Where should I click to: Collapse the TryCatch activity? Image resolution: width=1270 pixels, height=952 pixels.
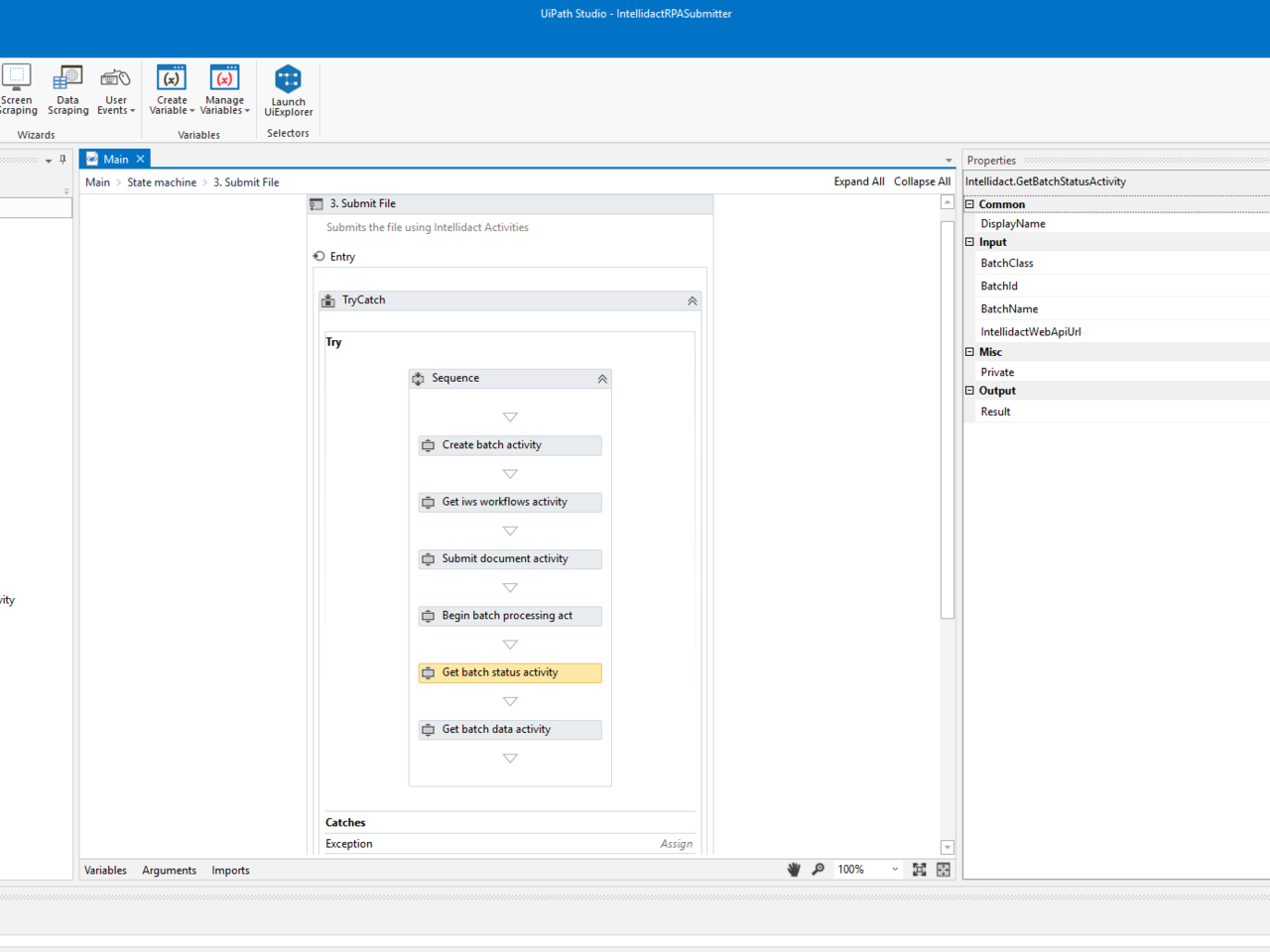[693, 300]
